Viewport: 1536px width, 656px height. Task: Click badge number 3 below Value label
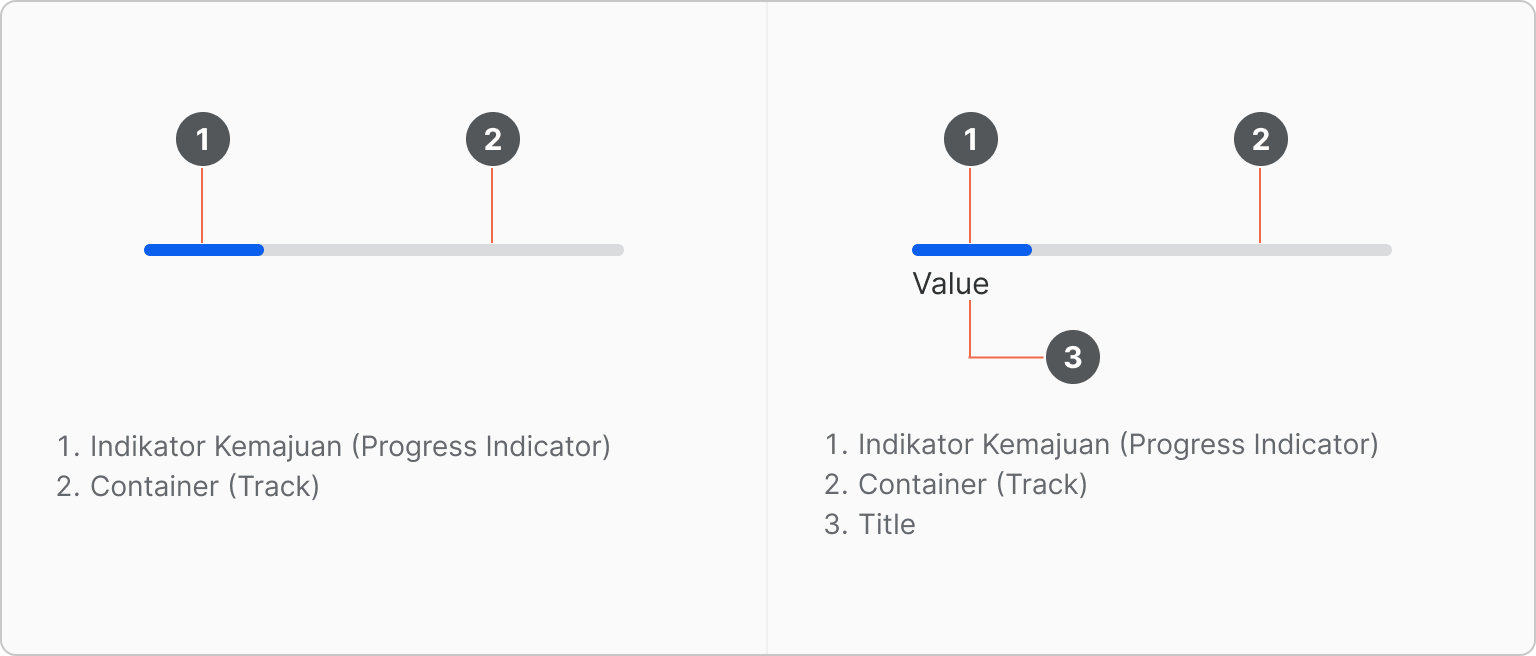click(x=1073, y=357)
